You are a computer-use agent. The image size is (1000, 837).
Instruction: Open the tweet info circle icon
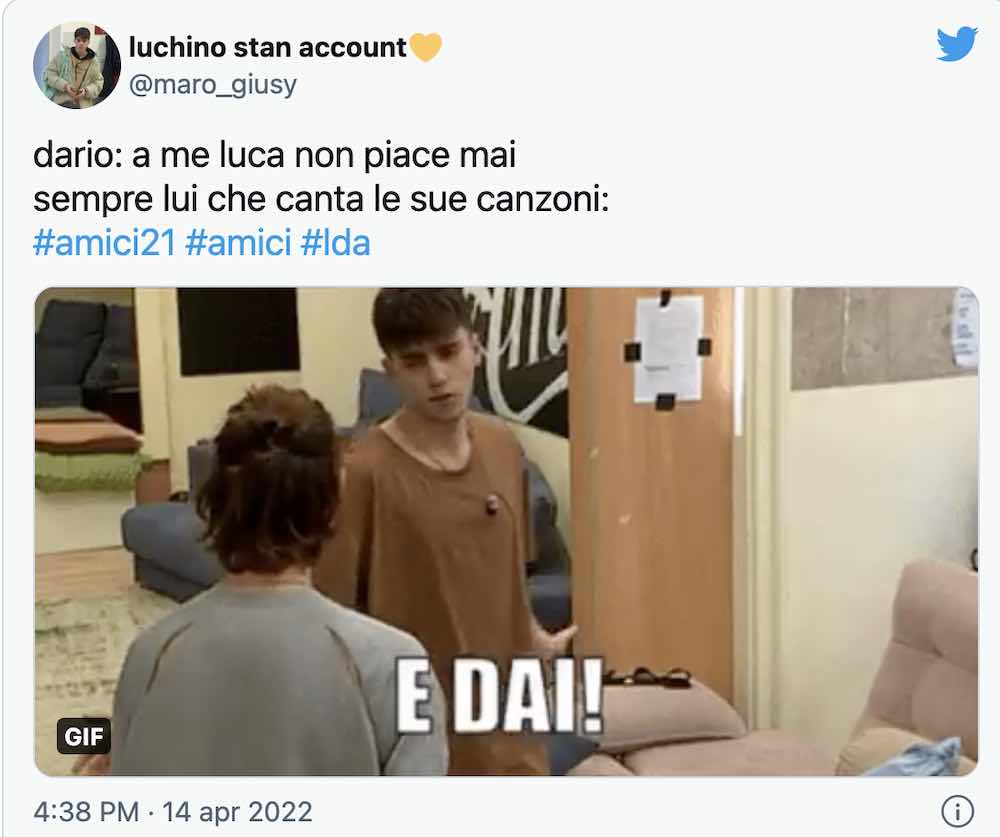(x=957, y=811)
